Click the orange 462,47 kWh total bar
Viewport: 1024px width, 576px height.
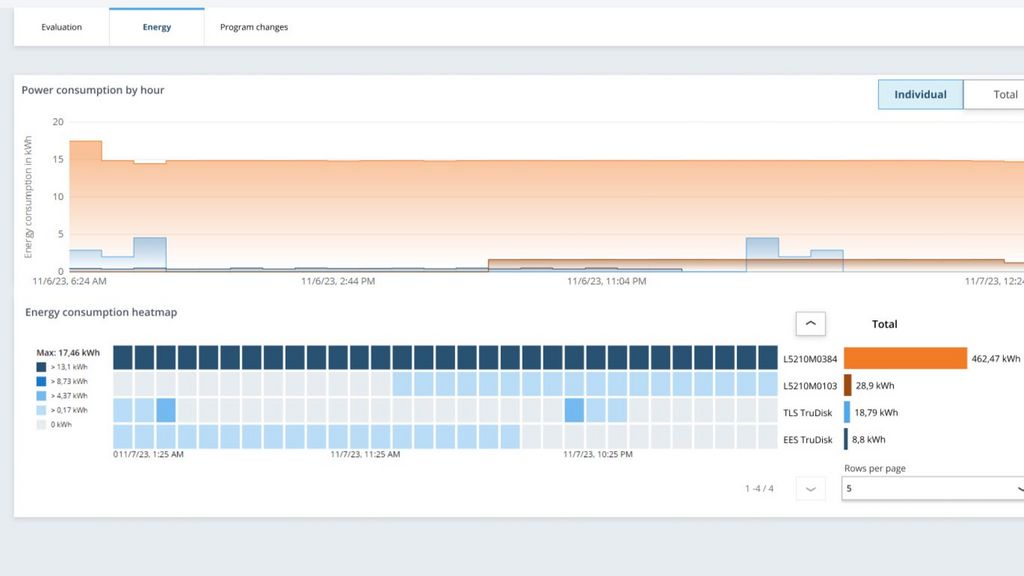click(905, 358)
